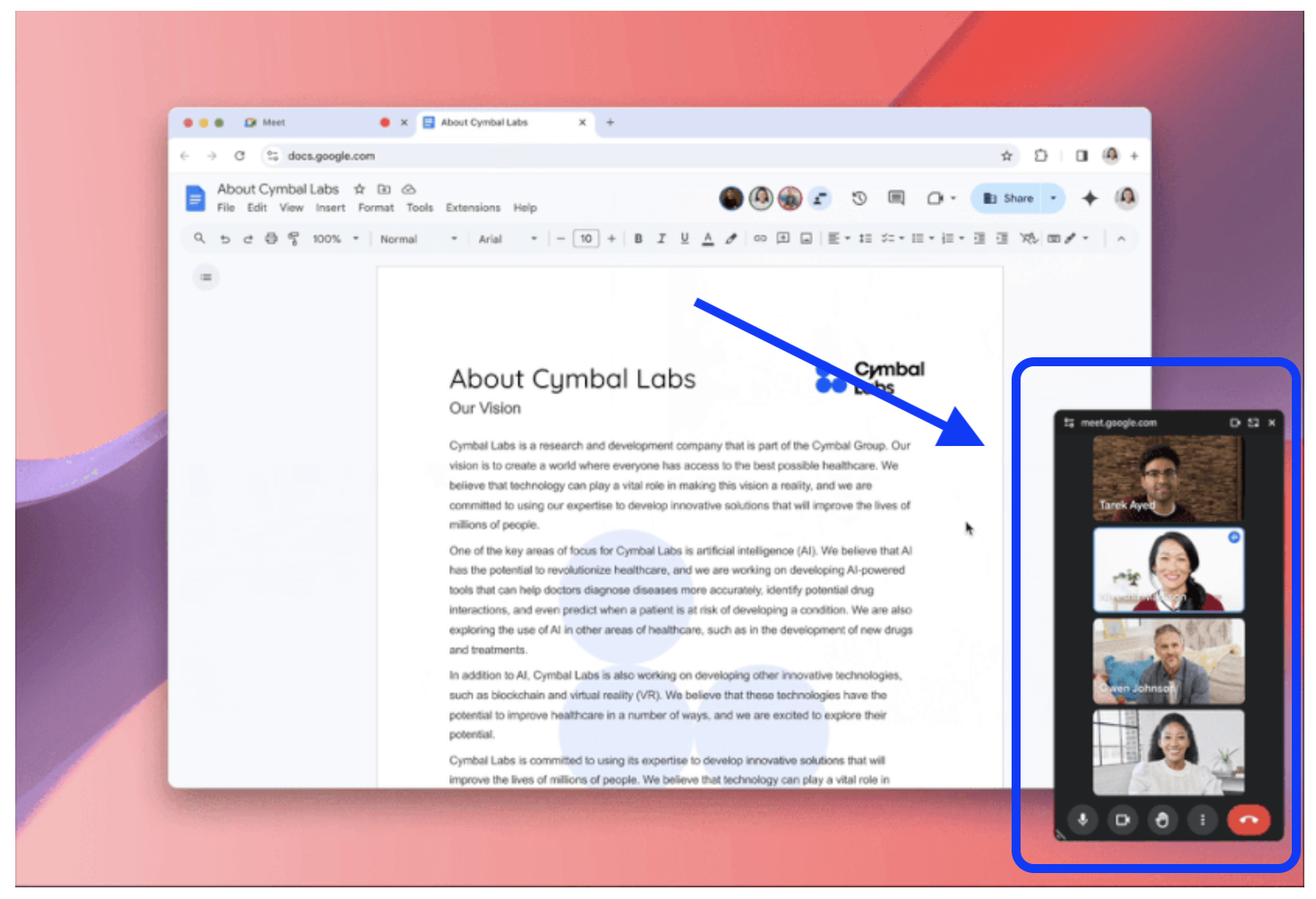This screenshot has width=1316, height=899.
Task: Add a comment from the toolbar
Action: coord(783,238)
